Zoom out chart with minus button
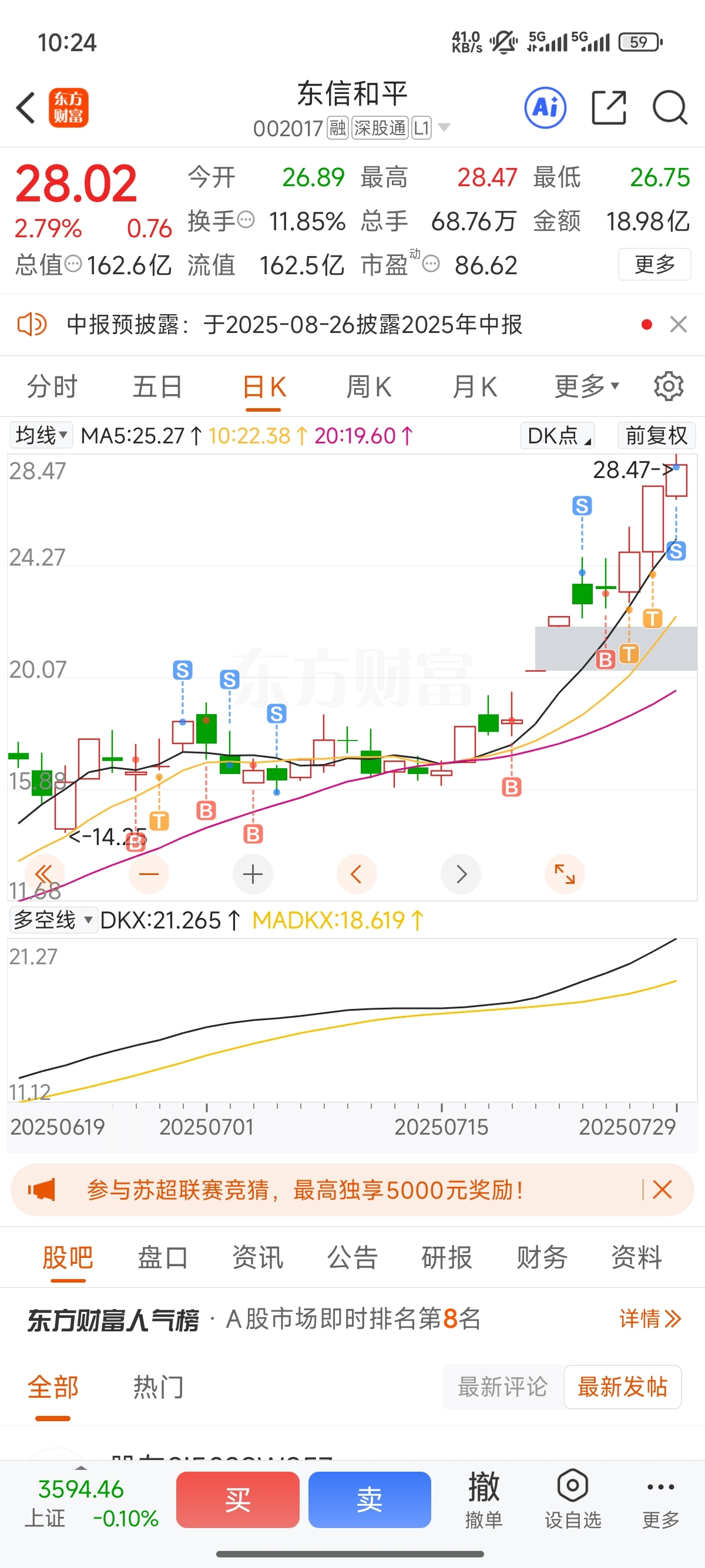This screenshot has height=1568, width=705. point(149,874)
